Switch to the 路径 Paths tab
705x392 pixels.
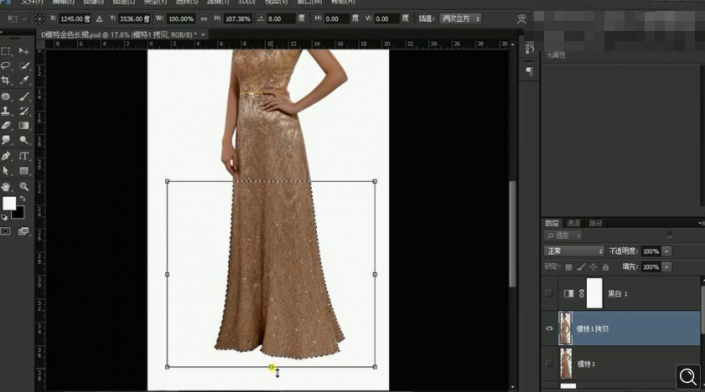595,223
